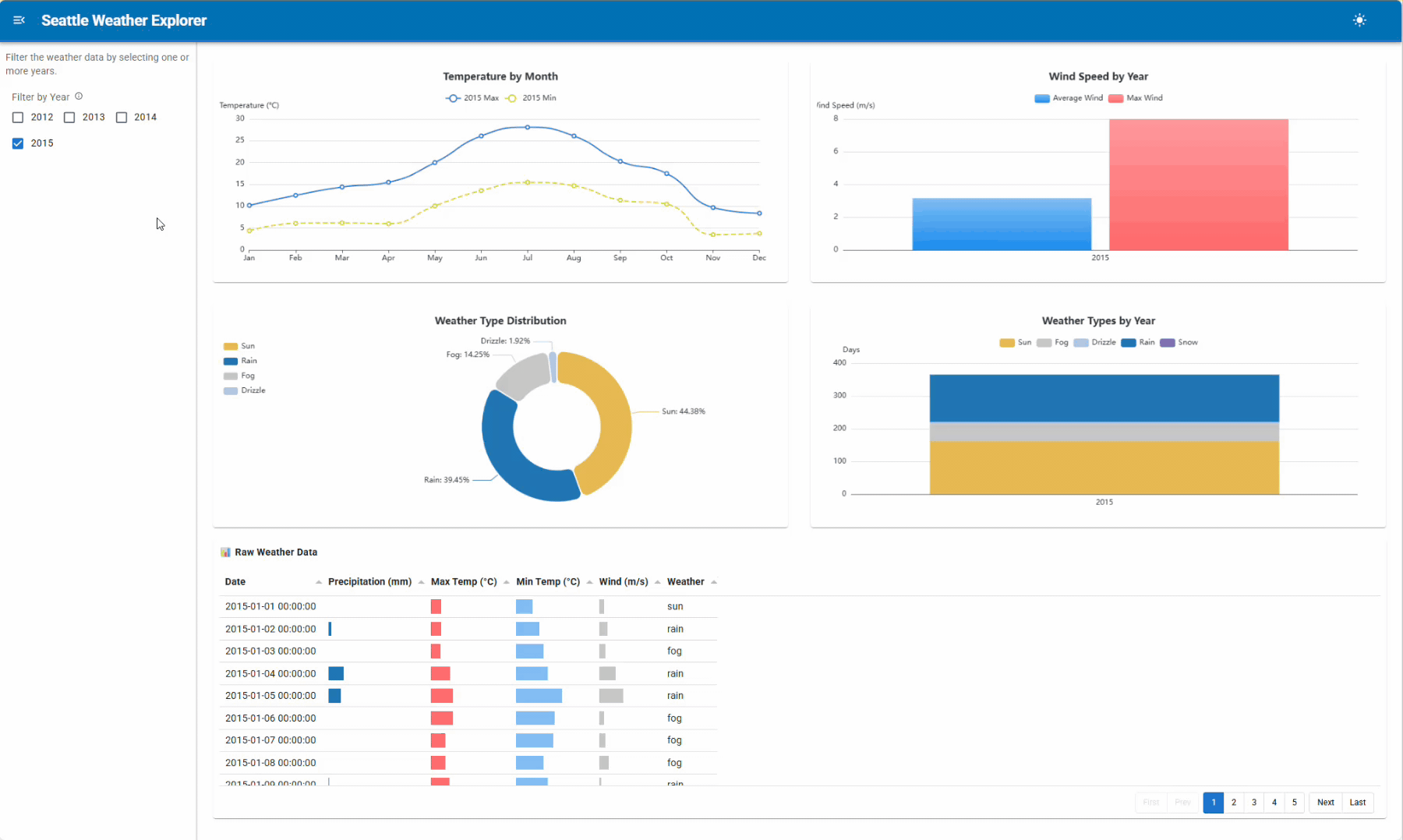Toggle light/dark theme sun icon

tap(1359, 20)
